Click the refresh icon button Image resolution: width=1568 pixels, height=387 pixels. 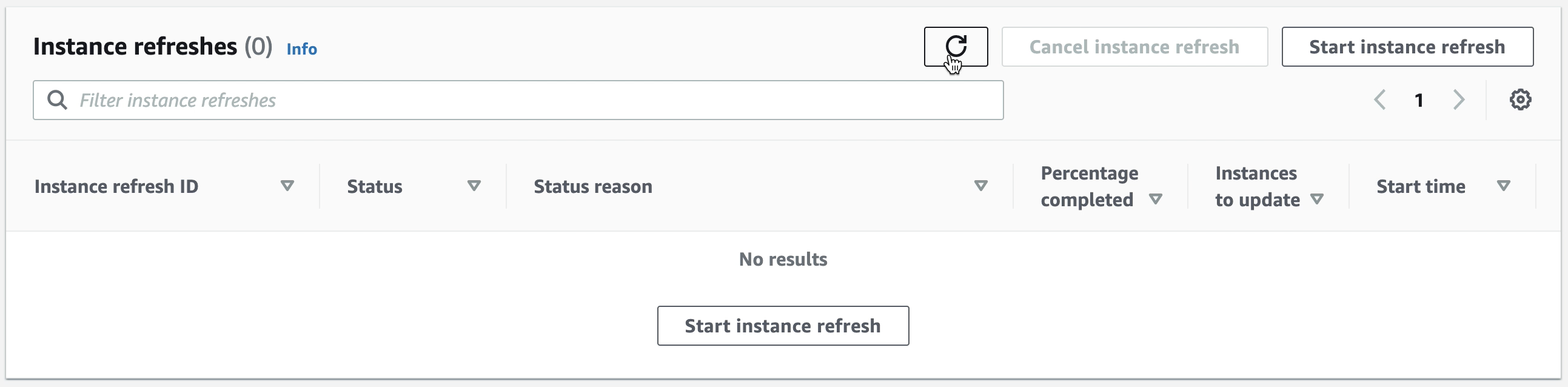(956, 47)
